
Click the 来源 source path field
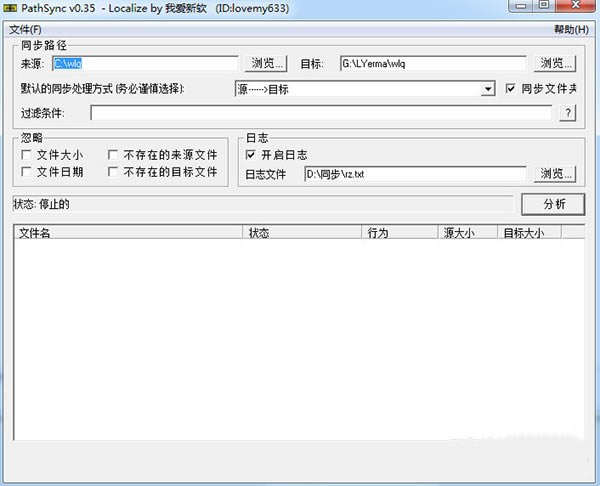(145, 64)
